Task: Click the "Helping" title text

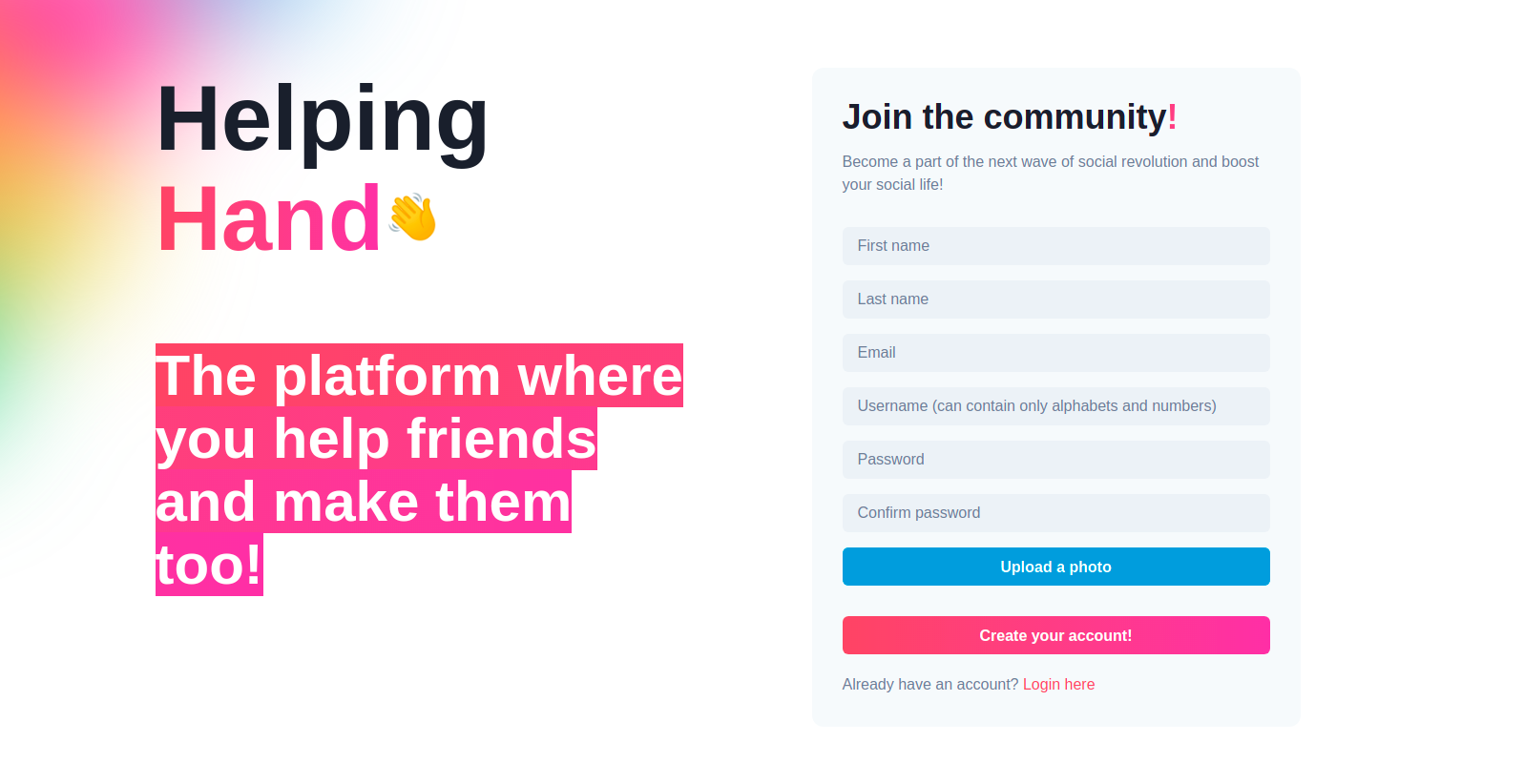Action: [x=323, y=119]
